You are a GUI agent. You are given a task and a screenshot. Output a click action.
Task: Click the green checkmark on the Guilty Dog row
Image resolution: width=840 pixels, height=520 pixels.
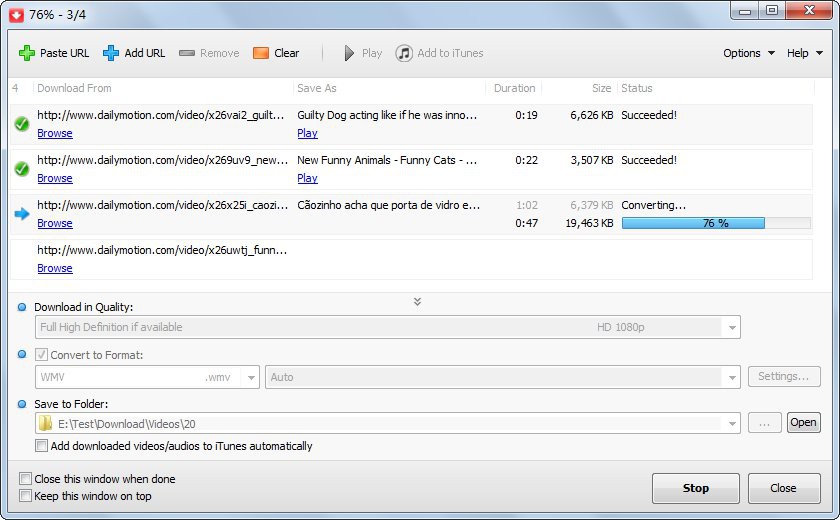point(21,124)
